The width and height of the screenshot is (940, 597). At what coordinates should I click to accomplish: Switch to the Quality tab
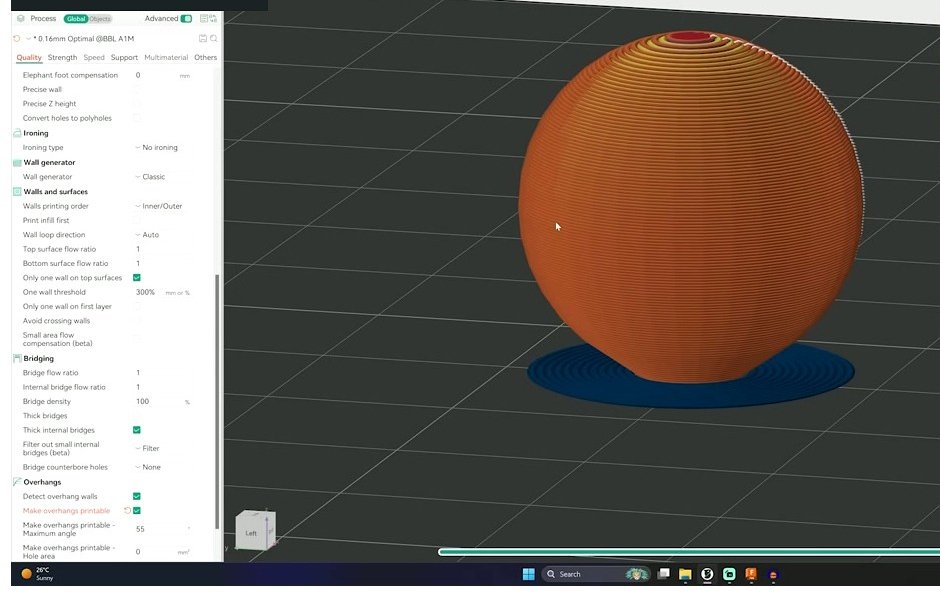(x=29, y=58)
